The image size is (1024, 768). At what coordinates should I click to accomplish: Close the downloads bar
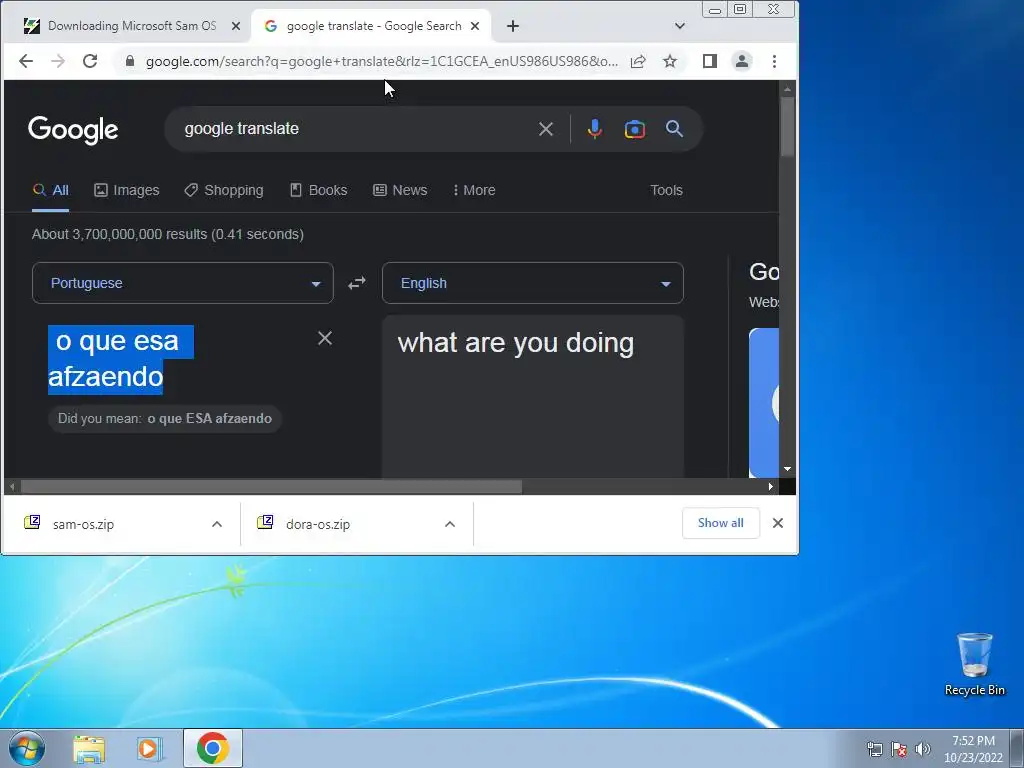tap(778, 523)
